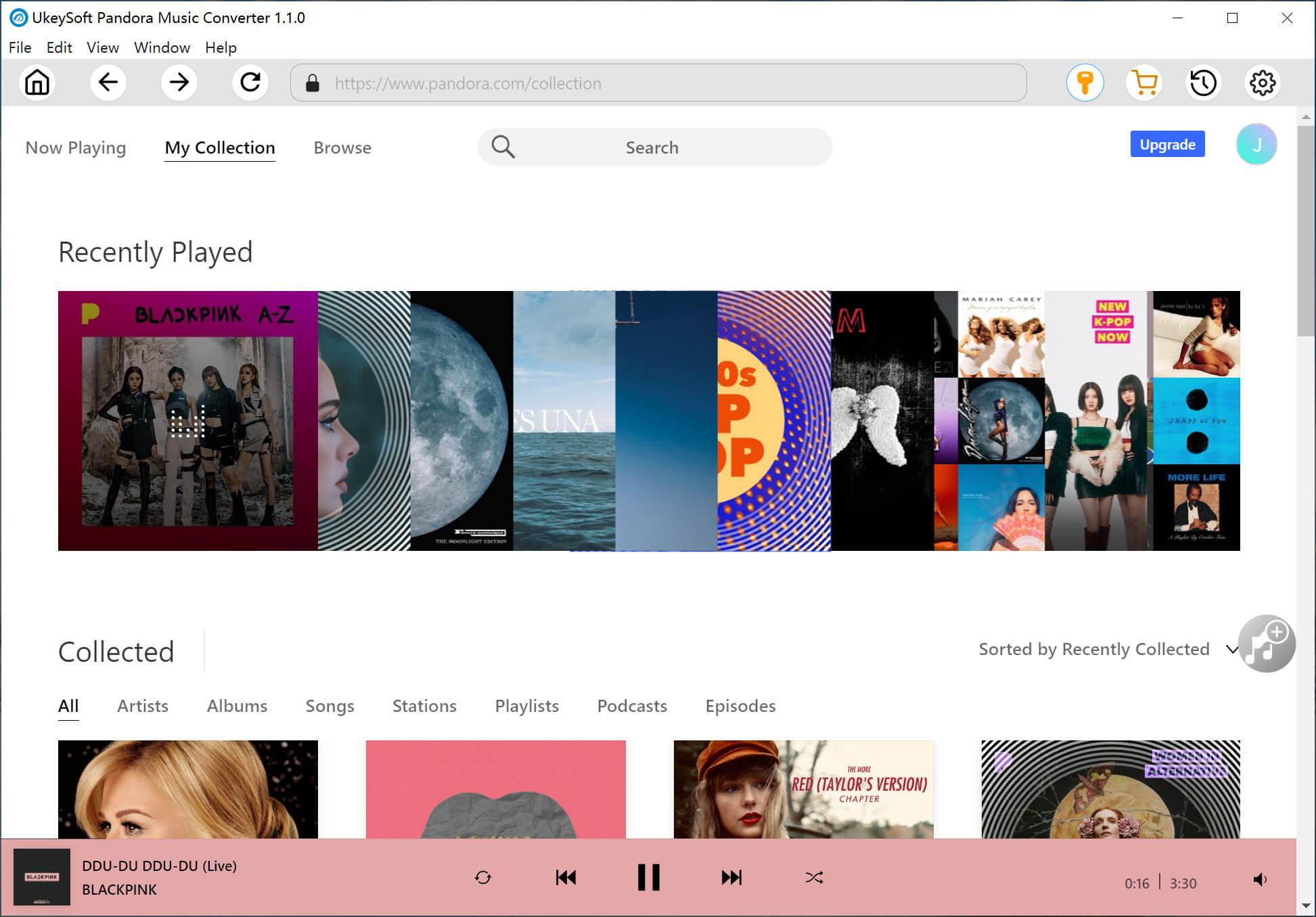Click the Upgrade button
Image resolution: width=1316 pixels, height=917 pixels.
click(1167, 144)
